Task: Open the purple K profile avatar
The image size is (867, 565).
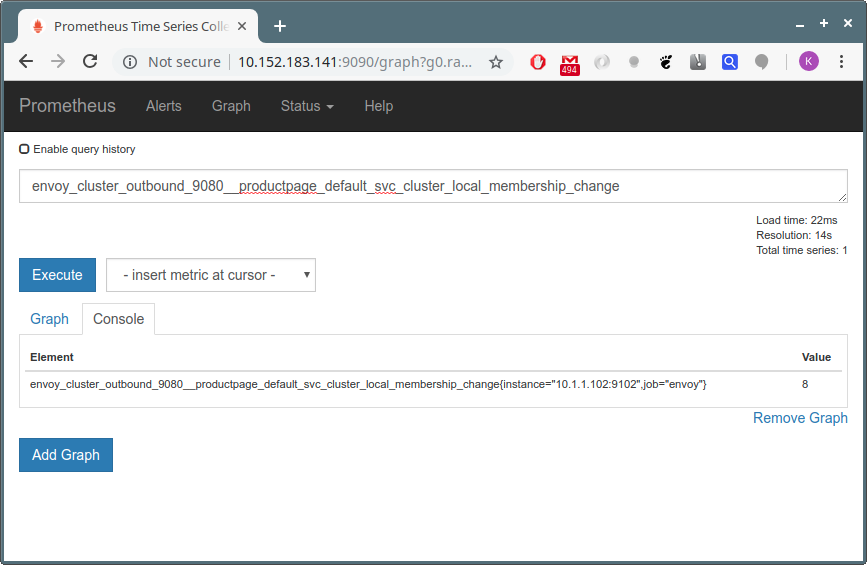Action: (808, 61)
